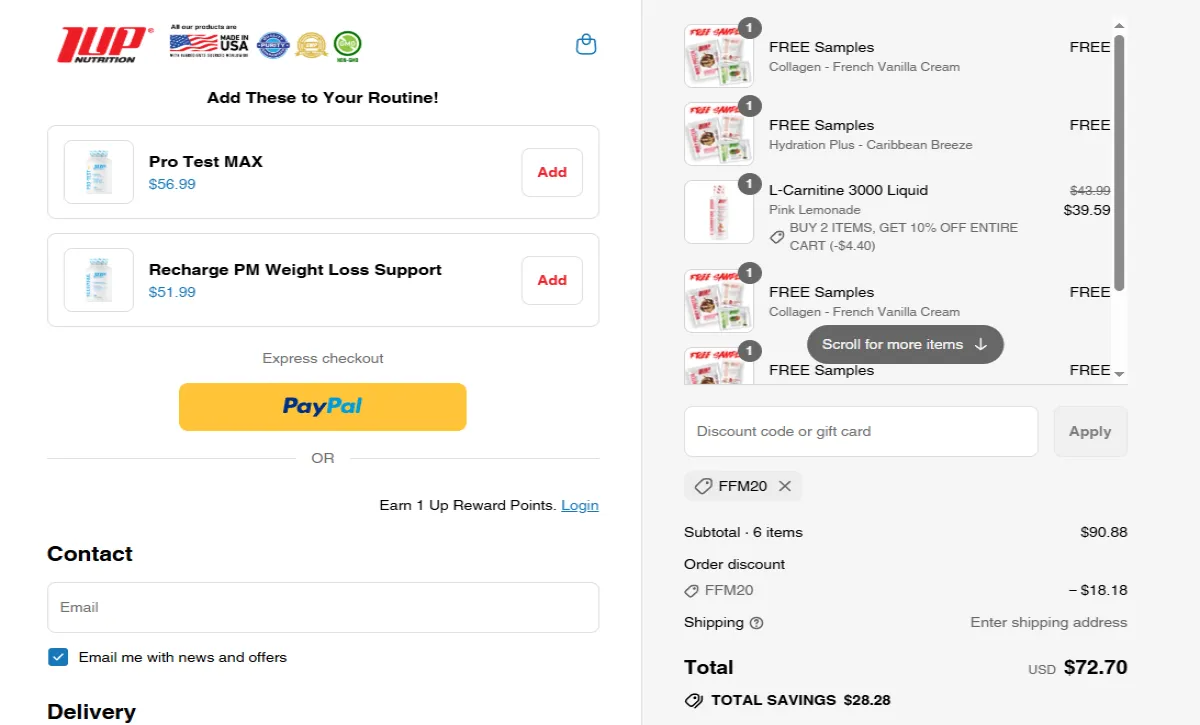Expand cart with "Scroll for more items"
This screenshot has height=725, width=1200.
[x=904, y=344]
